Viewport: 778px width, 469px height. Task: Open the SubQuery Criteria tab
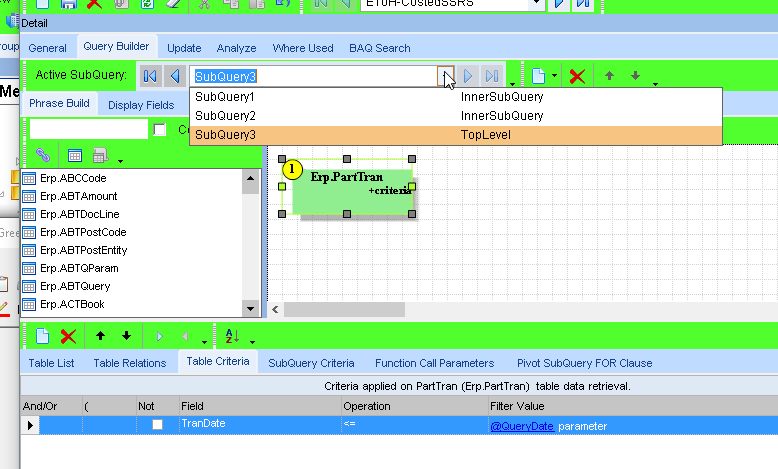click(x=311, y=363)
